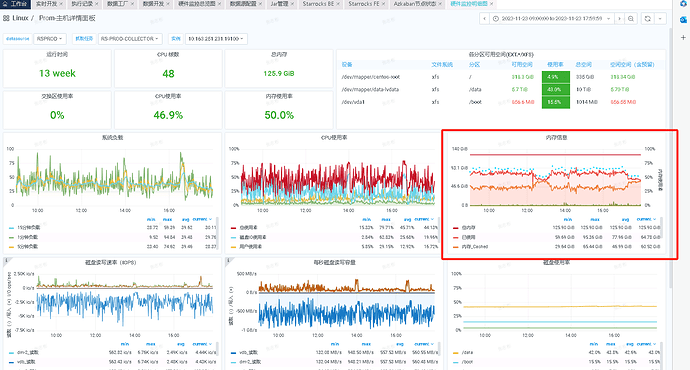
Task: Open the add plus icon in right sidebar
Action: click(683, 38)
